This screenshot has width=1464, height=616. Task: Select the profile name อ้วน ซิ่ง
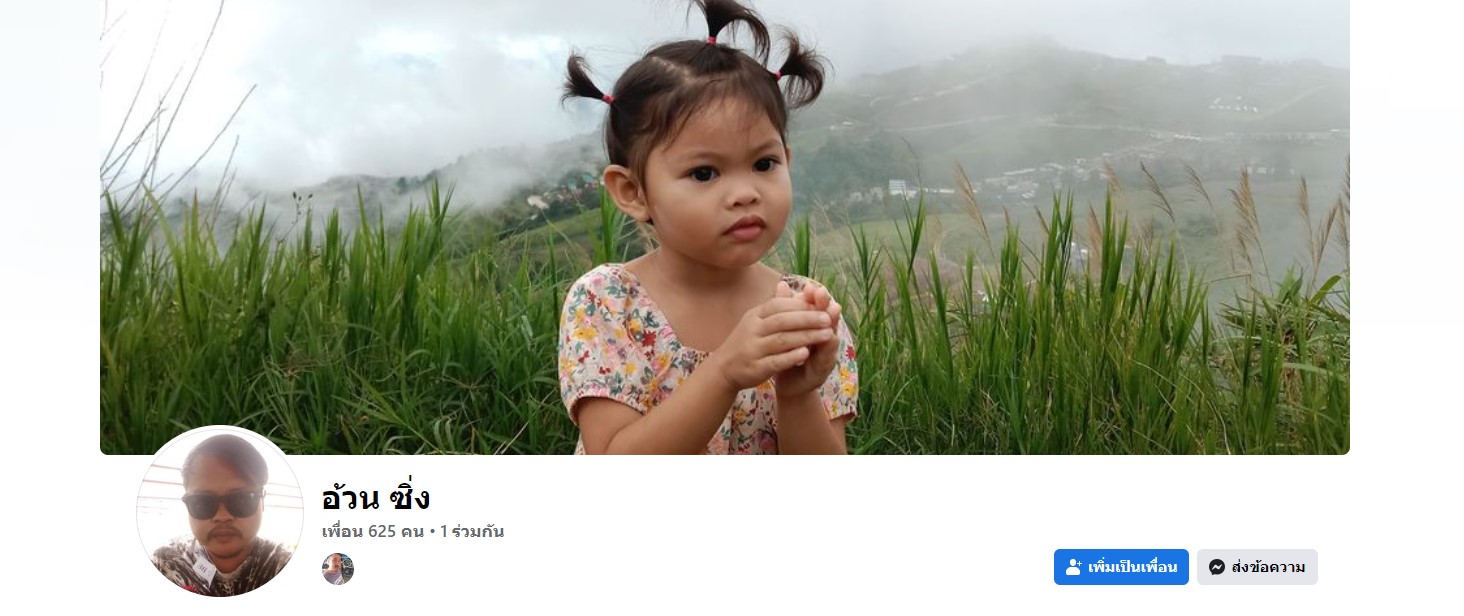[x=376, y=497]
